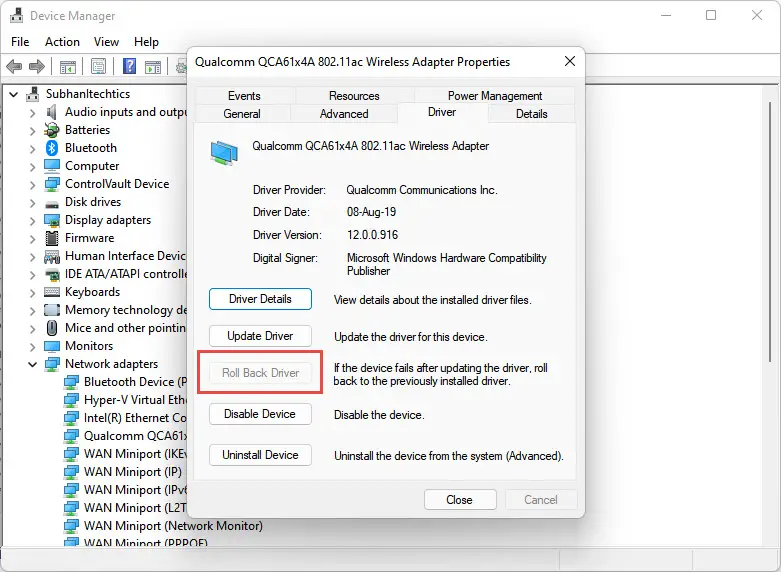
Task: Select the Intel(R) Ethernet adapter row
Action: 126,418
